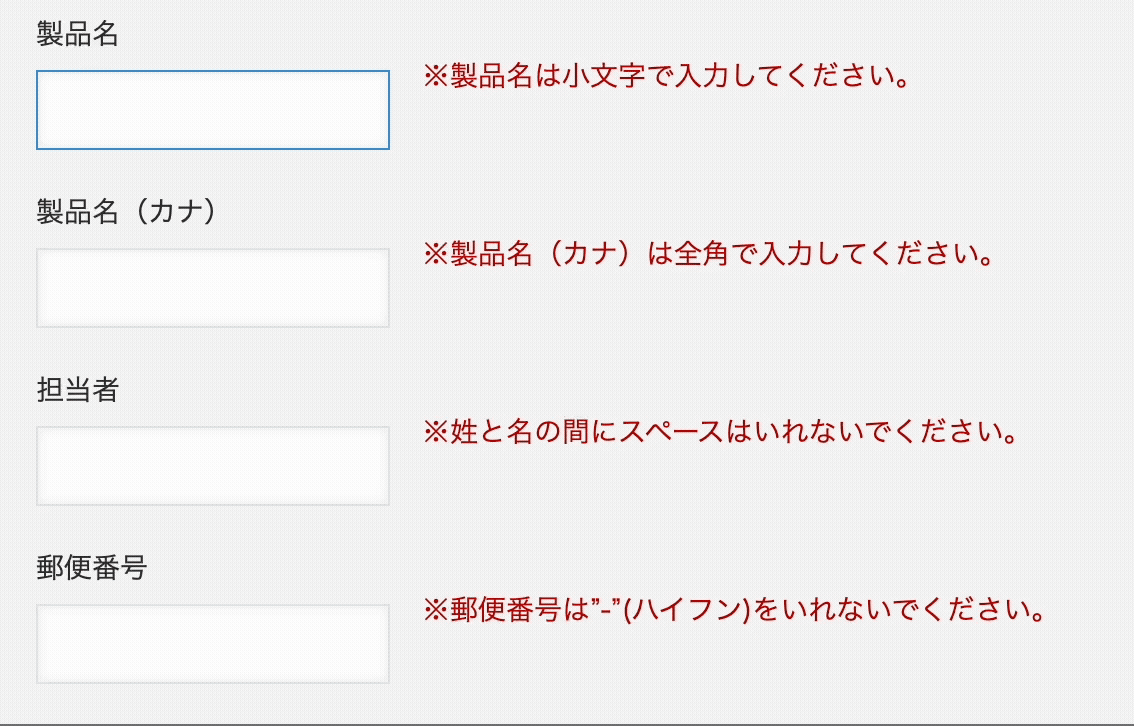Click the empty box left of 全角 hint
Screen dimensions: 1134x726
(212, 288)
